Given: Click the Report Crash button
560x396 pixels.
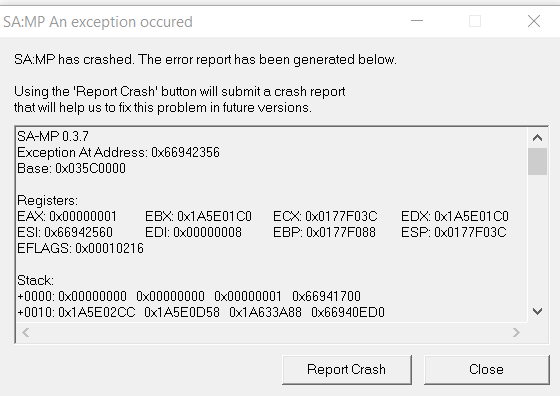Looking at the screenshot, I should 347,370.
